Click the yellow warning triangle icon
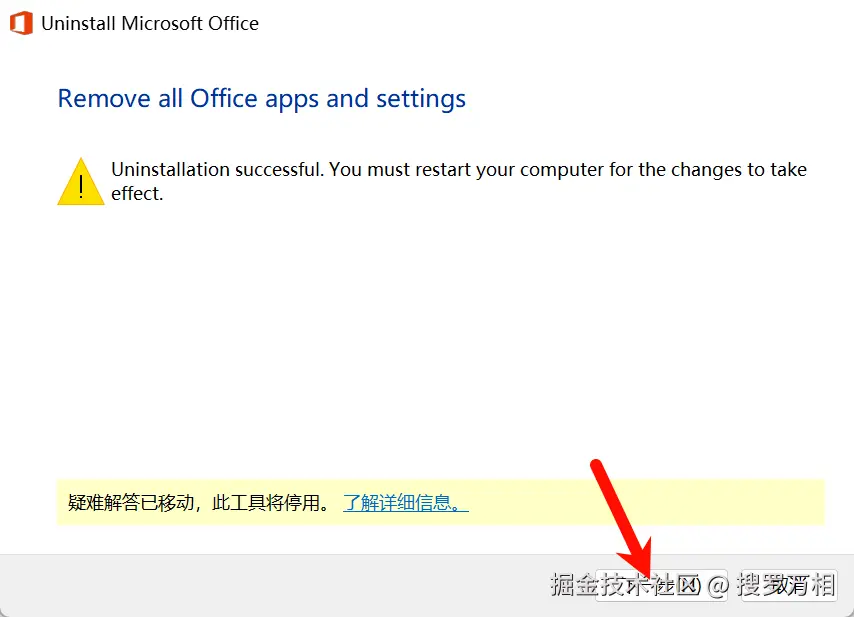Image resolution: width=854 pixels, height=617 pixels. point(80,181)
